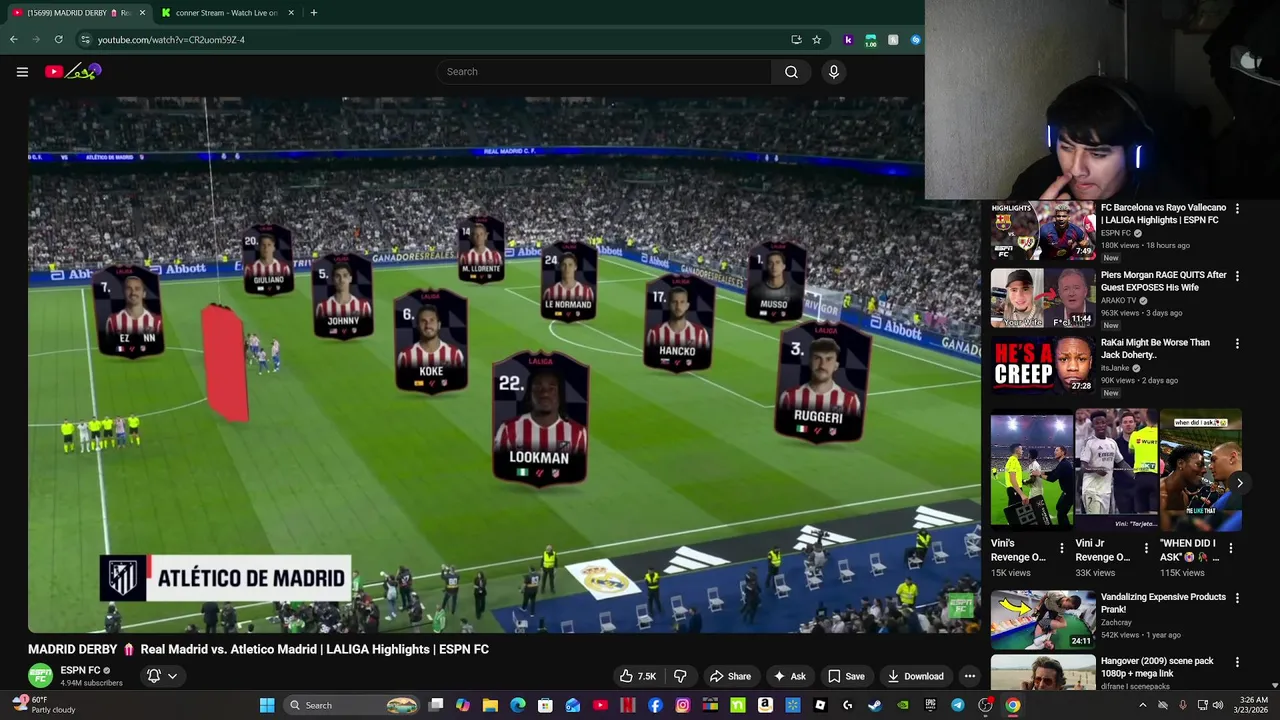Open RaKai Might Be Worse video thumbnail

tap(1043, 365)
